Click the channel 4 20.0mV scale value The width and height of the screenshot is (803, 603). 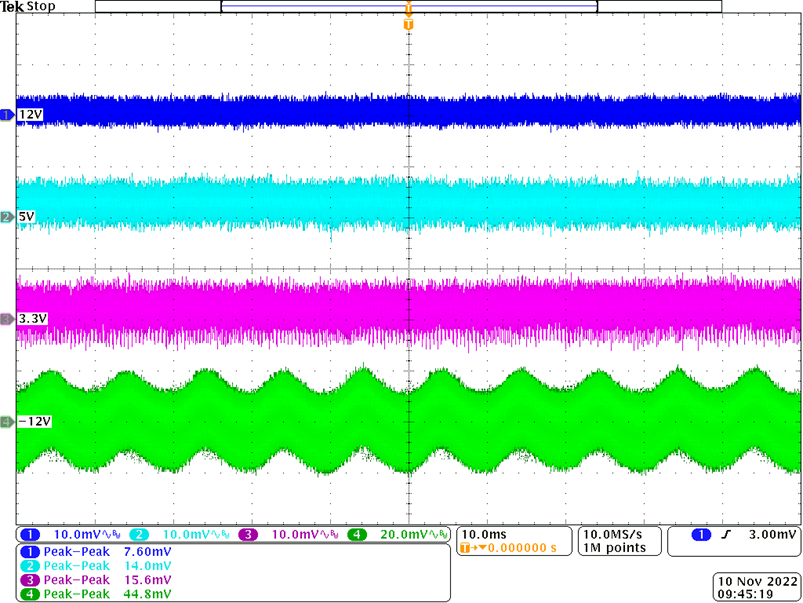pos(404,534)
